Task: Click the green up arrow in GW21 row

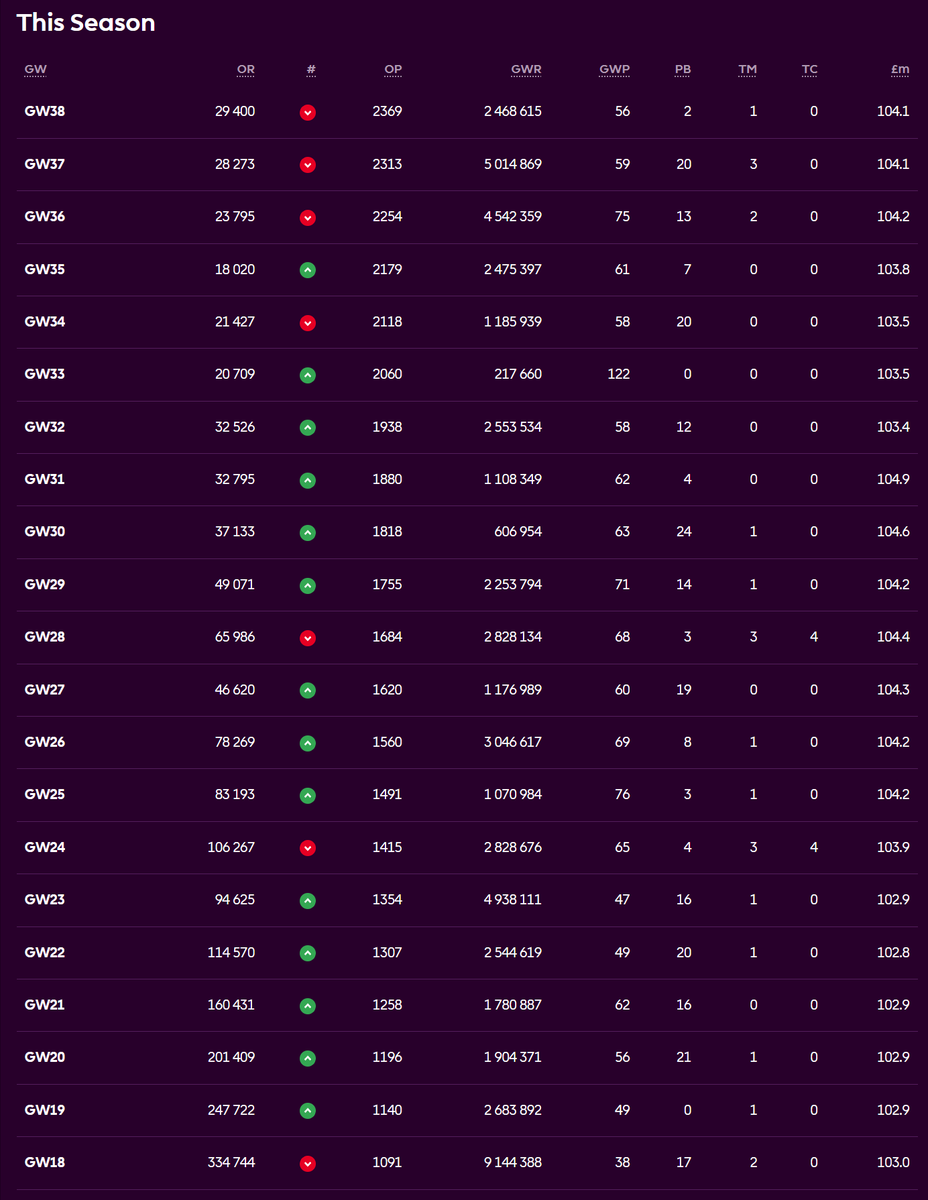Action: (308, 1006)
